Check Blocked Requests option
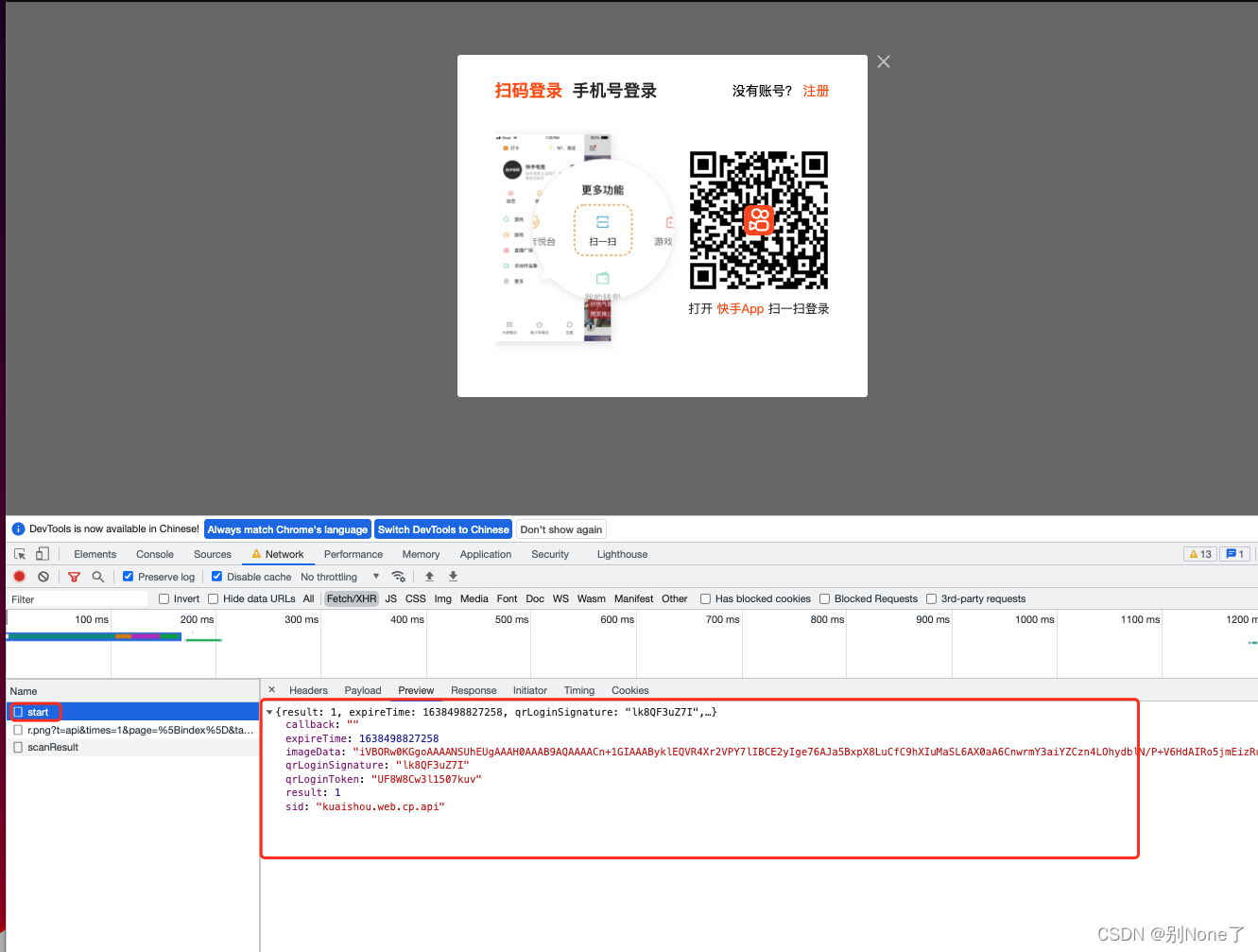The image size is (1258, 952). pos(825,598)
